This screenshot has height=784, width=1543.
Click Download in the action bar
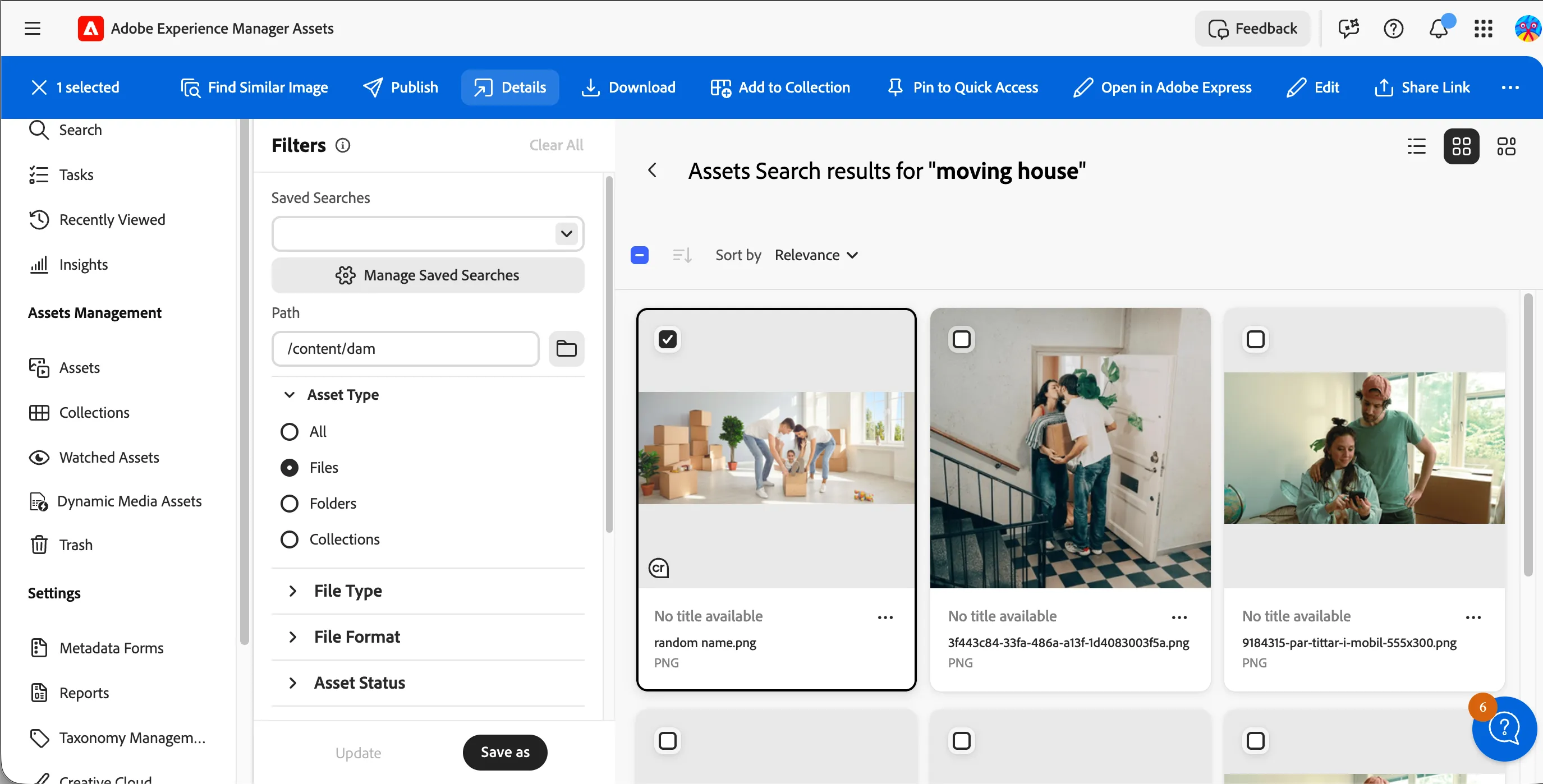click(x=628, y=87)
